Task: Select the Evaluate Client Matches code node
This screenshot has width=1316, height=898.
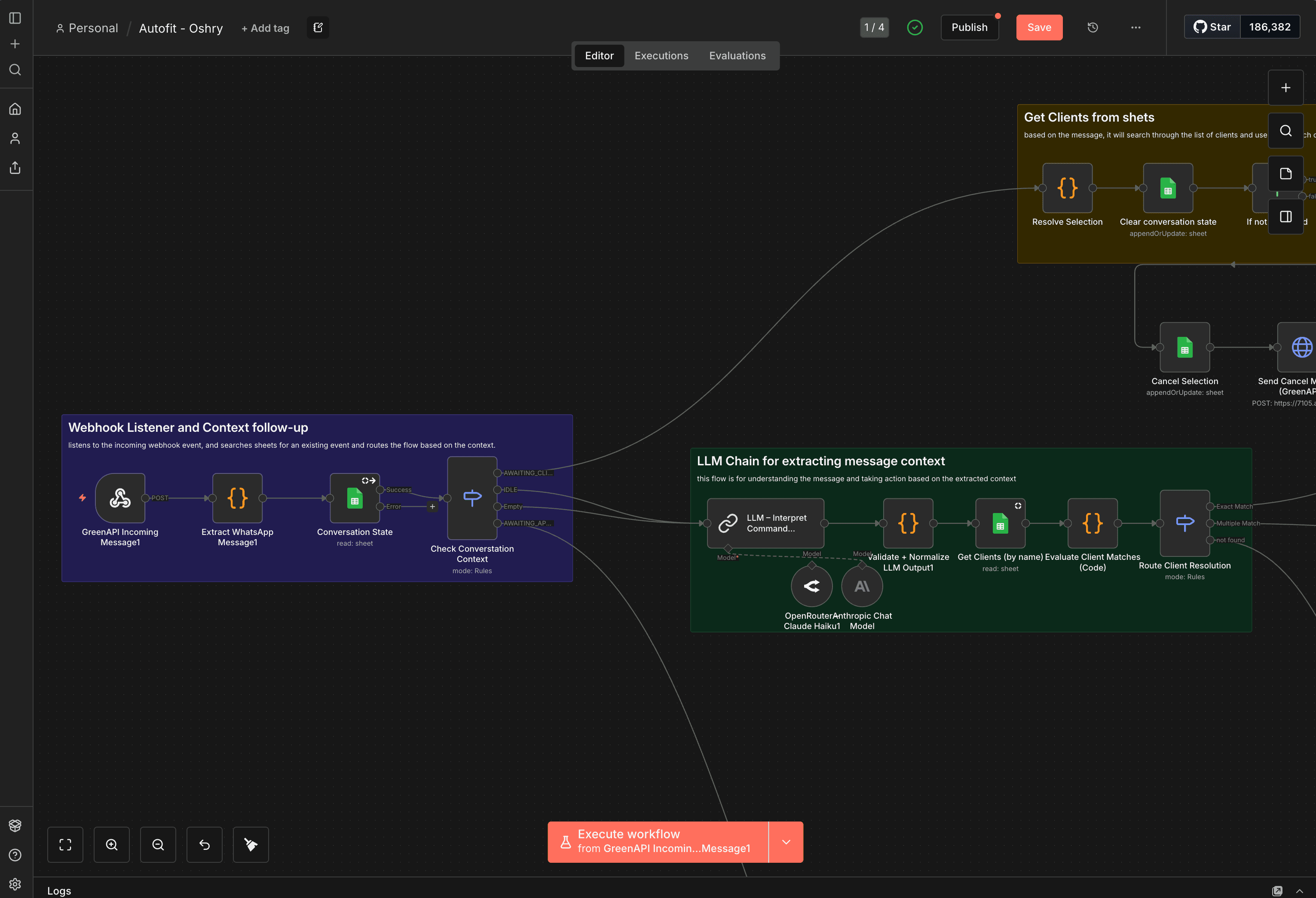Action: [x=1093, y=523]
